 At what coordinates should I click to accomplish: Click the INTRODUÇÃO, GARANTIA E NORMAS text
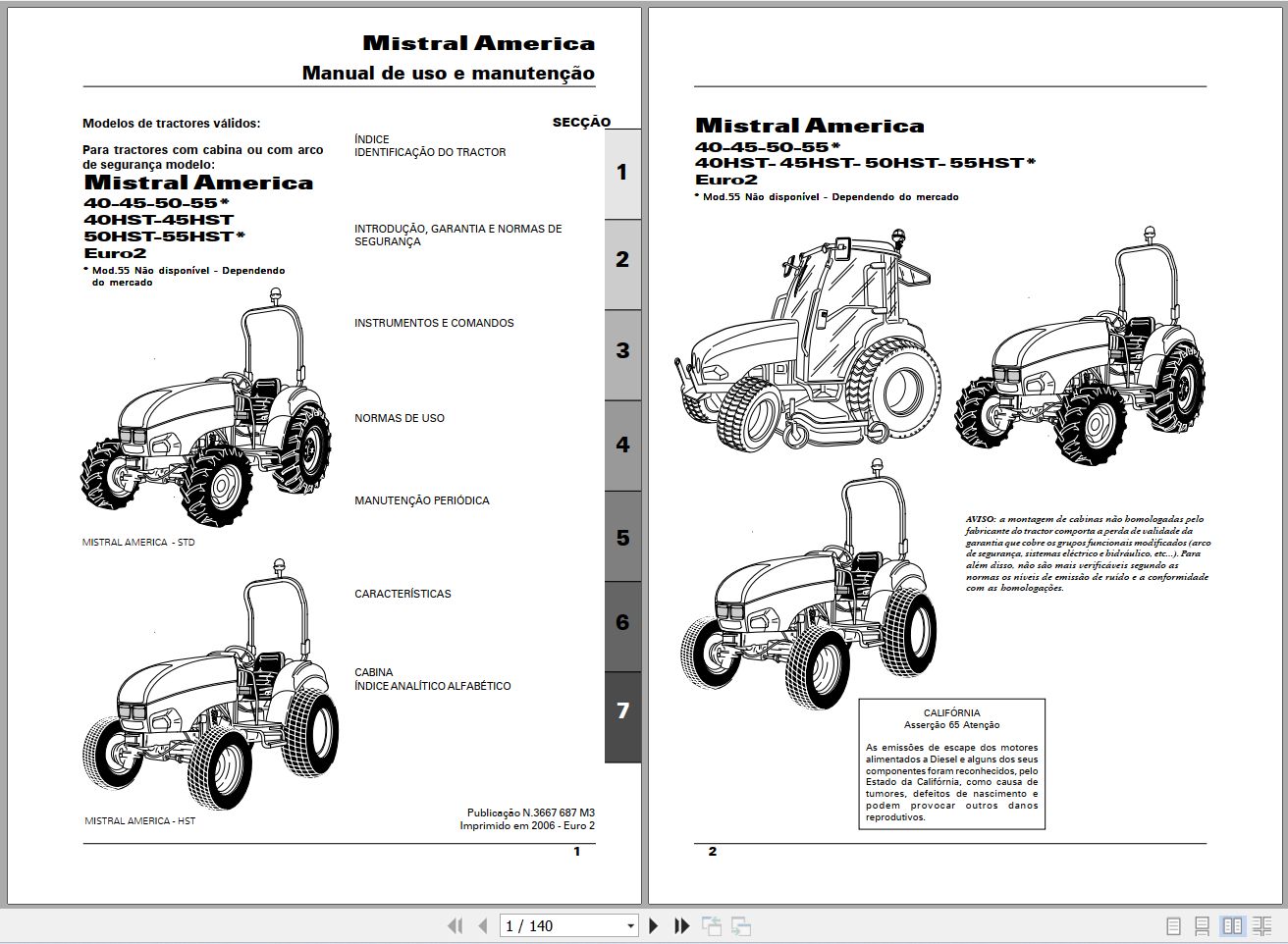458,229
